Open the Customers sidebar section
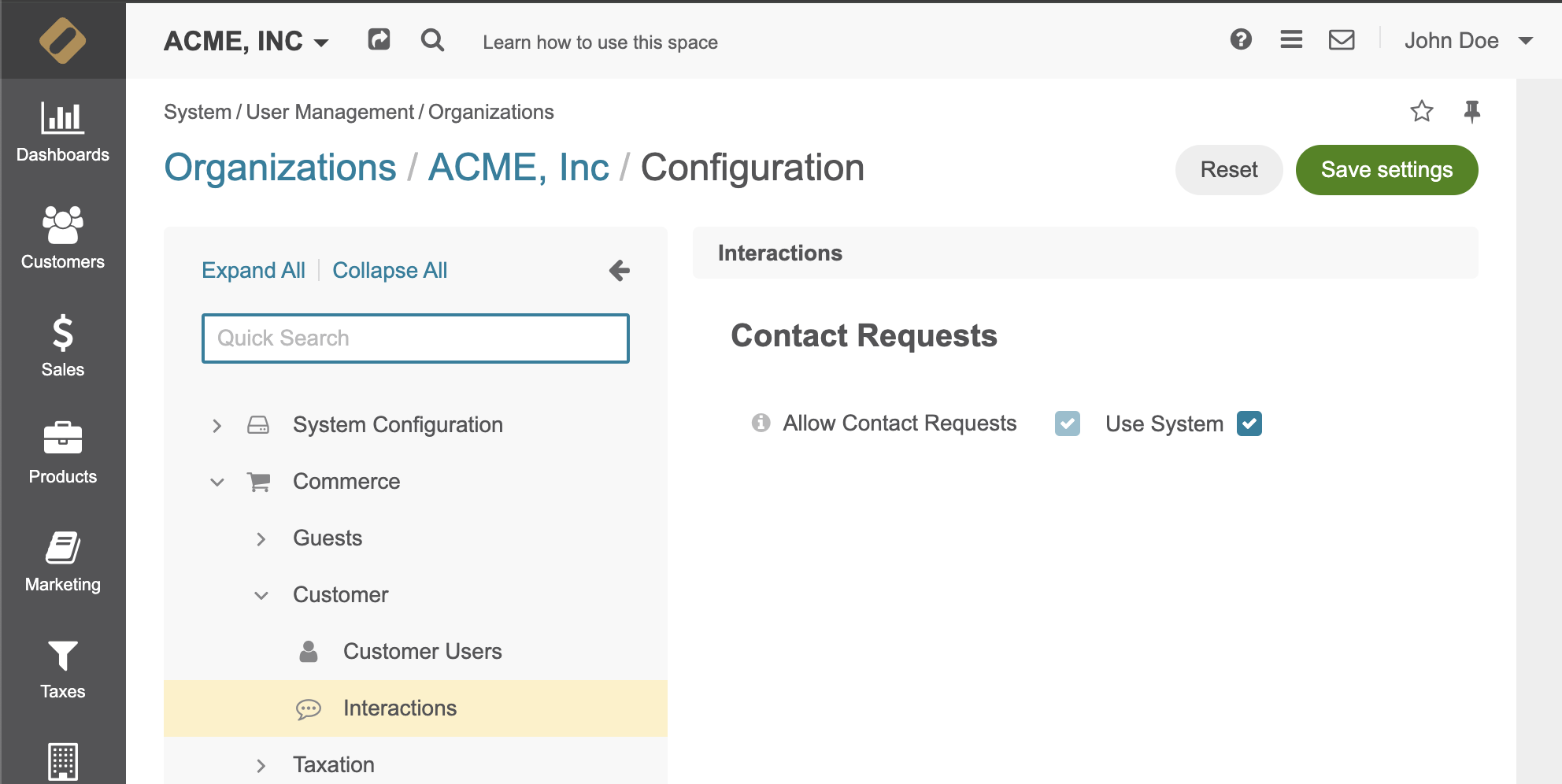1562x784 pixels. (63, 239)
